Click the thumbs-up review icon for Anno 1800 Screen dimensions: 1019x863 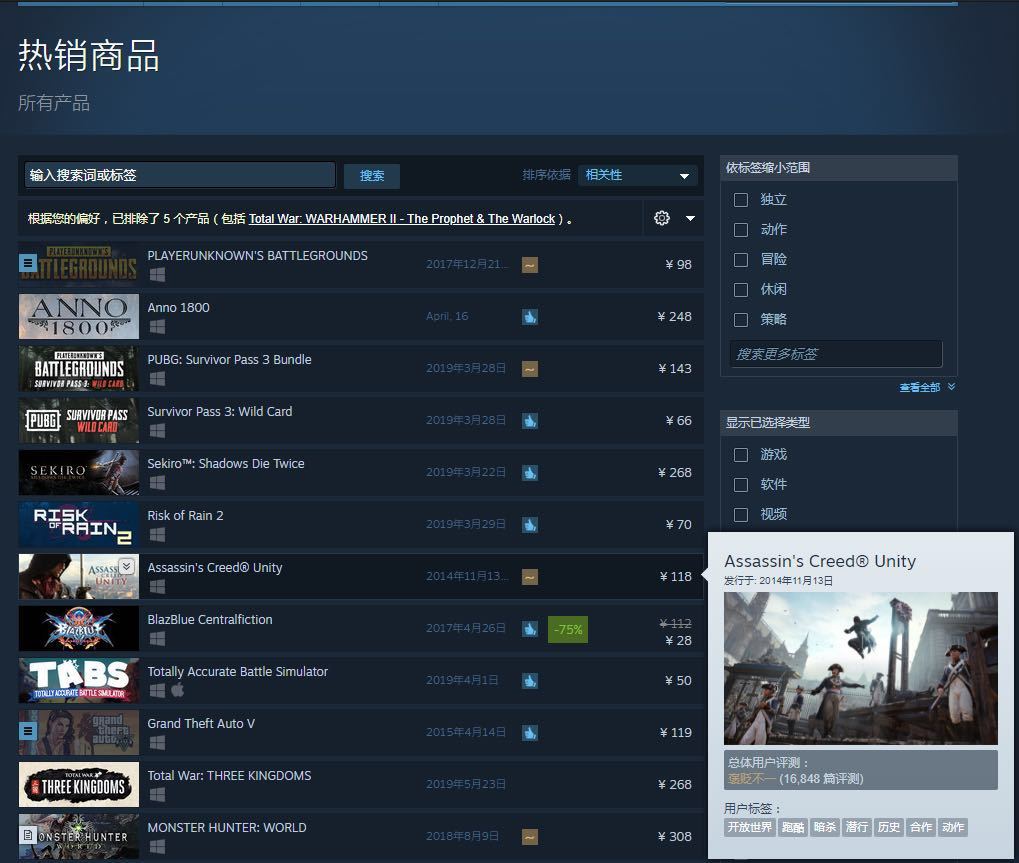coord(530,316)
